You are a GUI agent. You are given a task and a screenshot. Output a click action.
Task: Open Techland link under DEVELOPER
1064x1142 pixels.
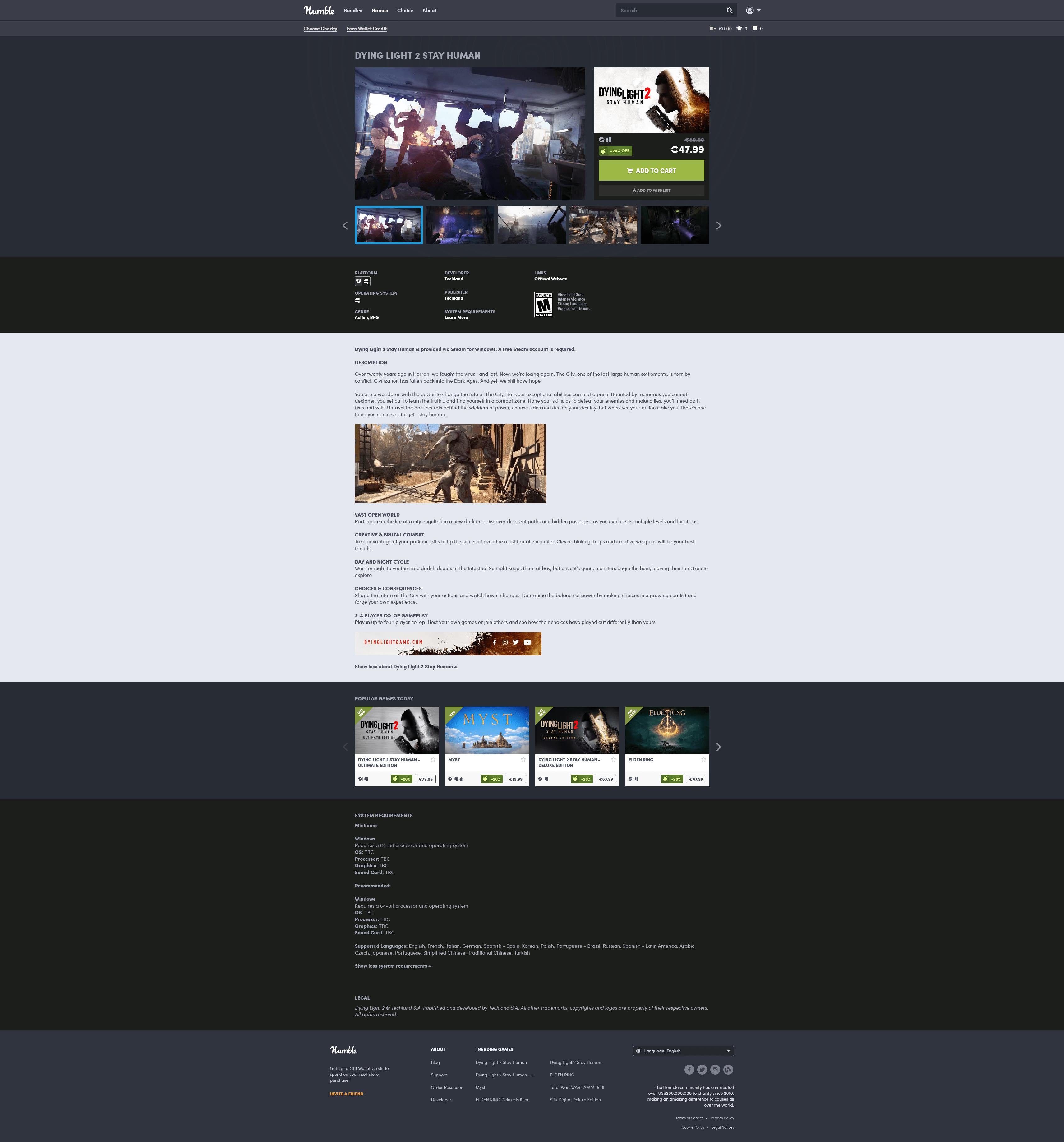(454, 279)
